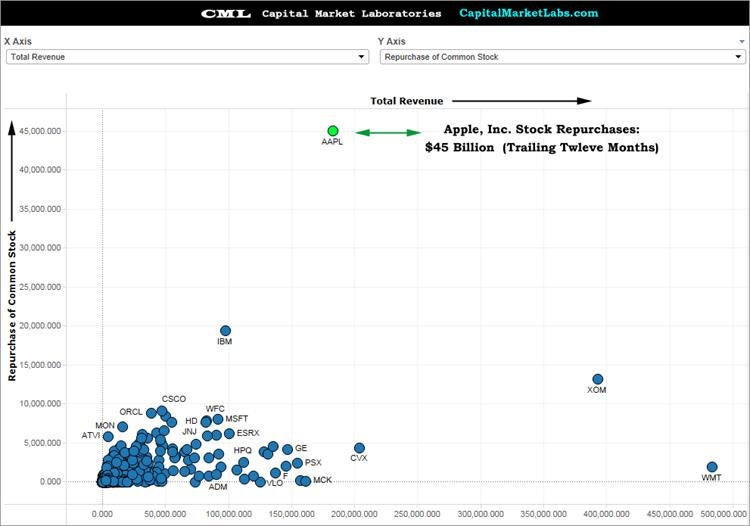Image resolution: width=750 pixels, height=526 pixels.
Task: Click the HD ticker label
Action: [191, 421]
